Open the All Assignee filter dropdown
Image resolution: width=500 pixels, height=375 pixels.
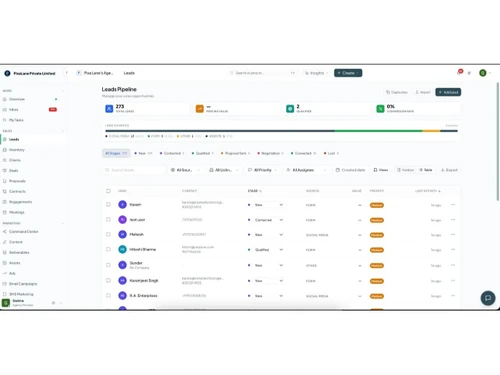coord(306,170)
